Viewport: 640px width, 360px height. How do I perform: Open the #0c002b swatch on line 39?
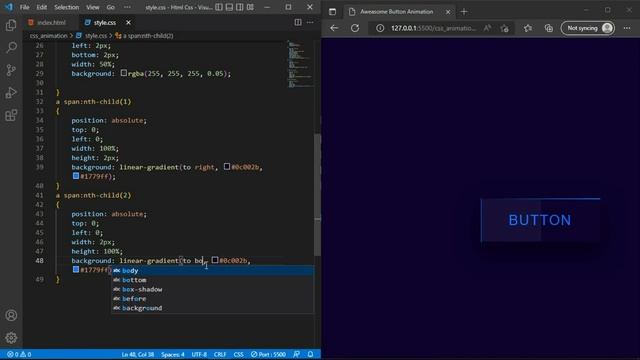227,167
